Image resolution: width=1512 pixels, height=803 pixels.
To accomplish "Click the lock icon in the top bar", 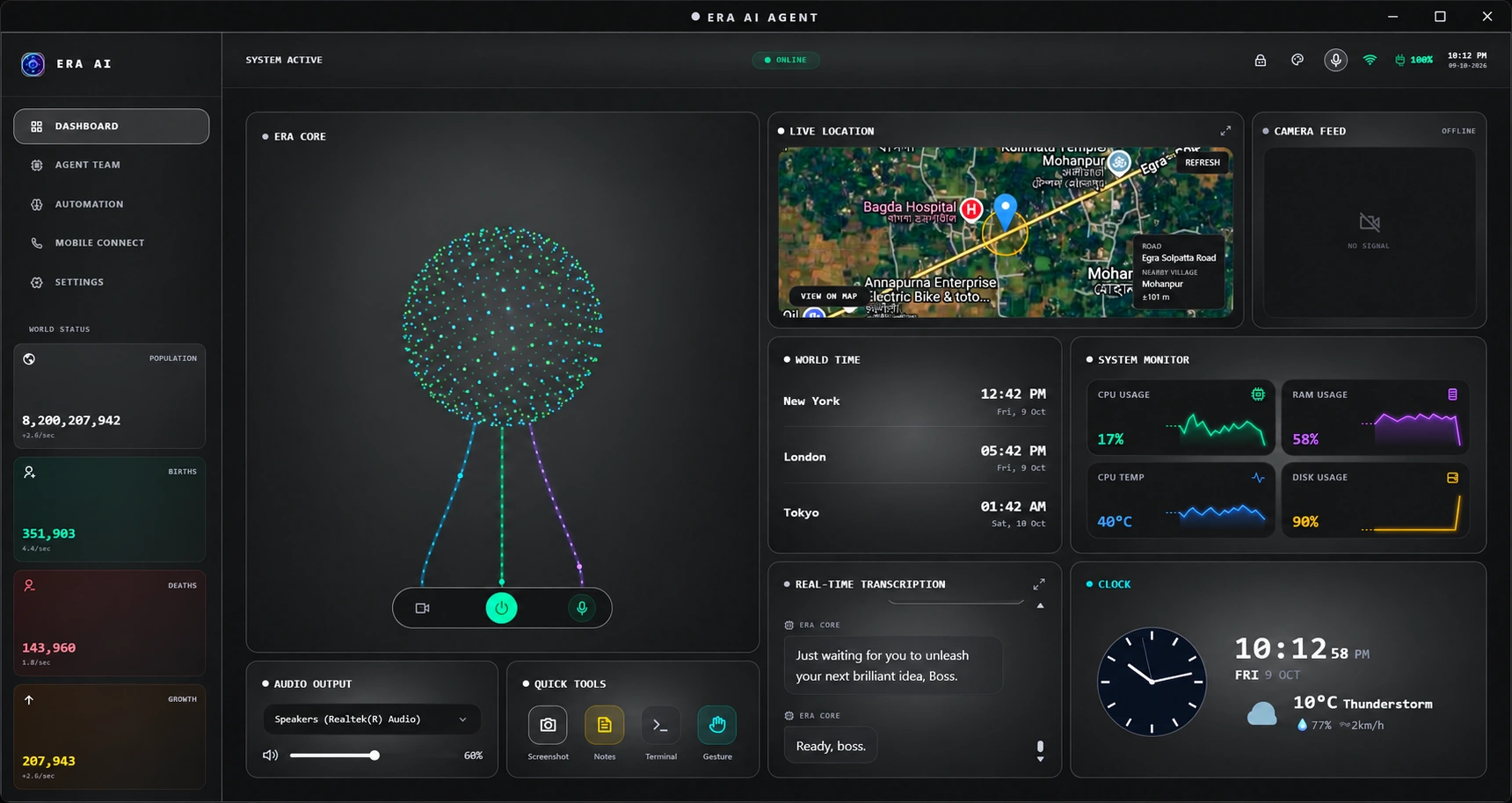I will (x=1260, y=61).
